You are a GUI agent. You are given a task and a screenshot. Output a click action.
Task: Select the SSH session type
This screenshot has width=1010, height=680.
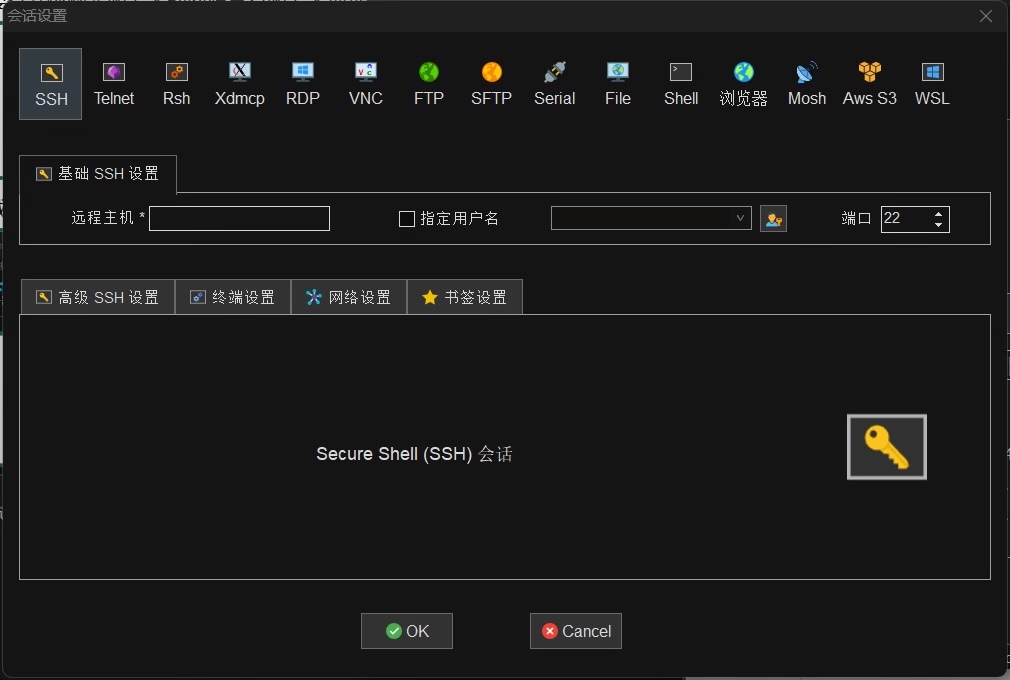[51, 84]
